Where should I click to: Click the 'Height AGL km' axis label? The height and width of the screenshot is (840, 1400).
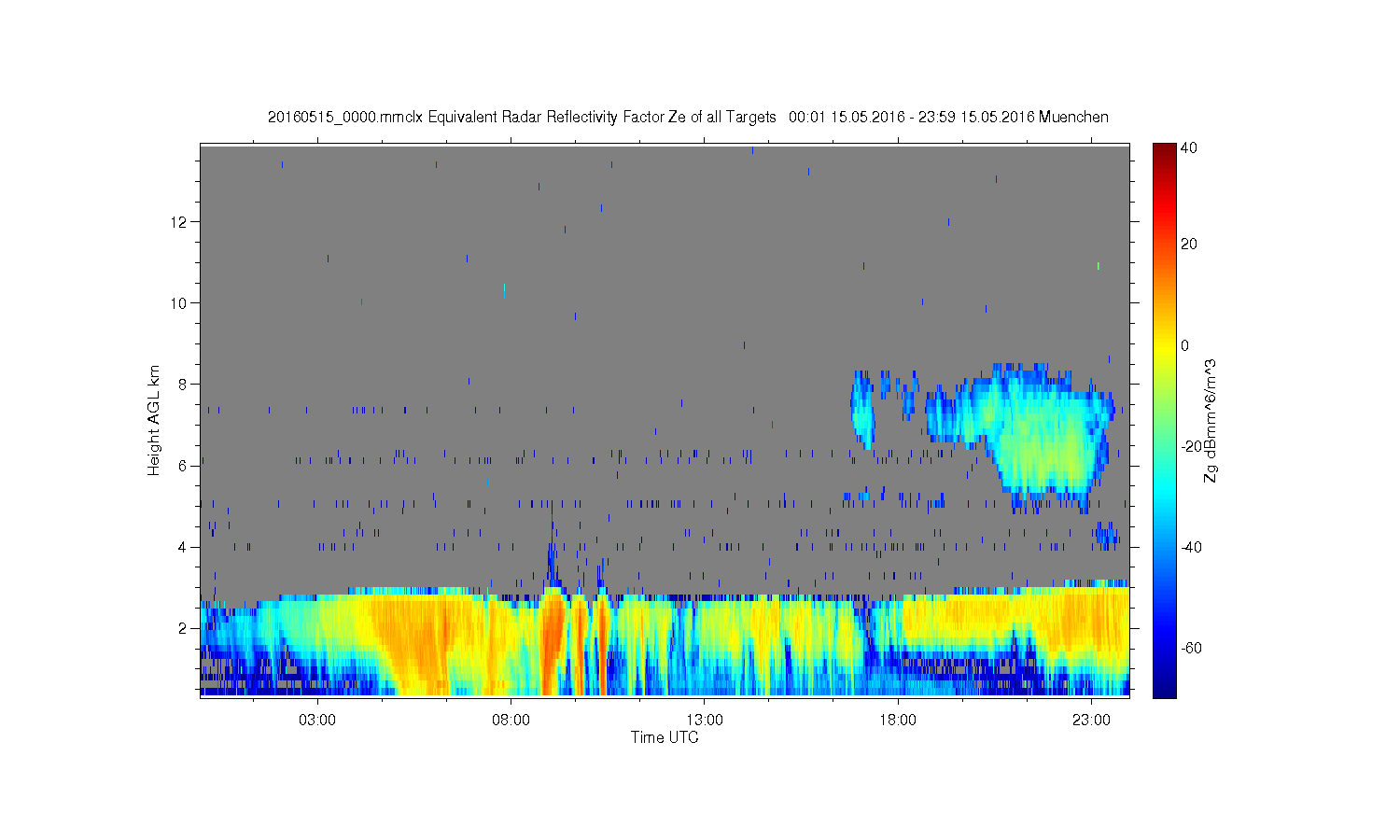154,420
